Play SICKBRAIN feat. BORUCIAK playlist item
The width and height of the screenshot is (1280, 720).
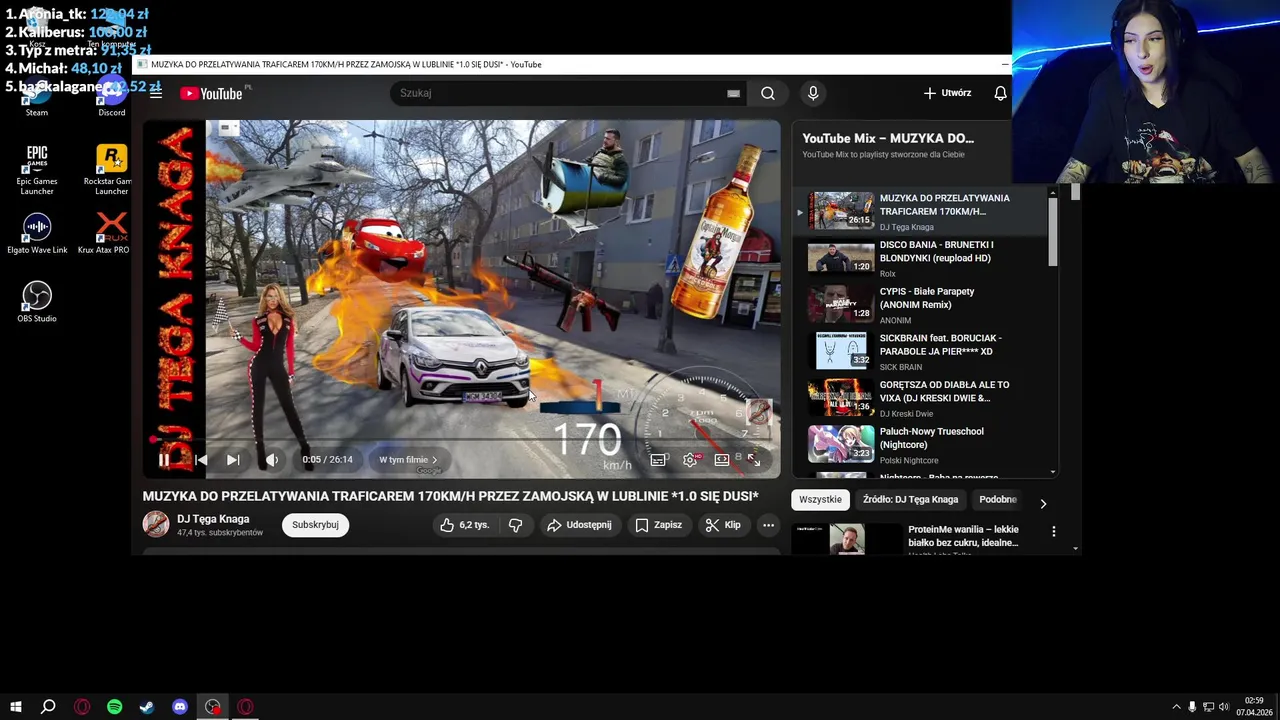(x=920, y=351)
